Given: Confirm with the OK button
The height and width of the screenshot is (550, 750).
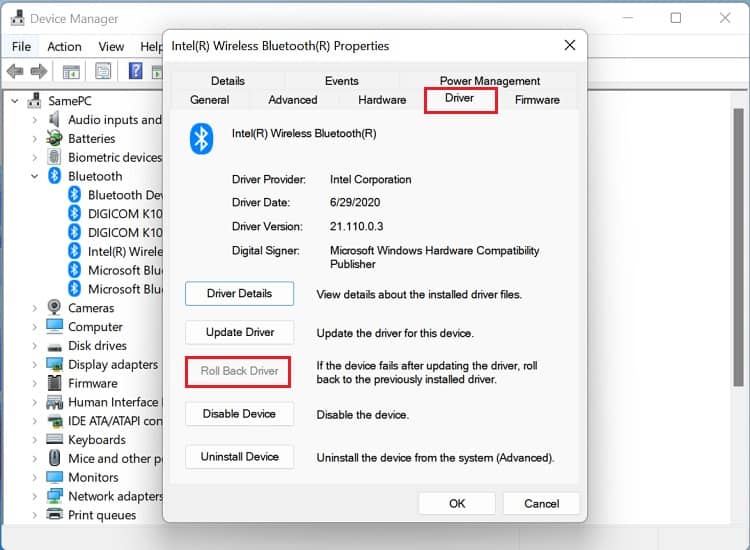Looking at the screenshot, I should click(x=457, y=504).
